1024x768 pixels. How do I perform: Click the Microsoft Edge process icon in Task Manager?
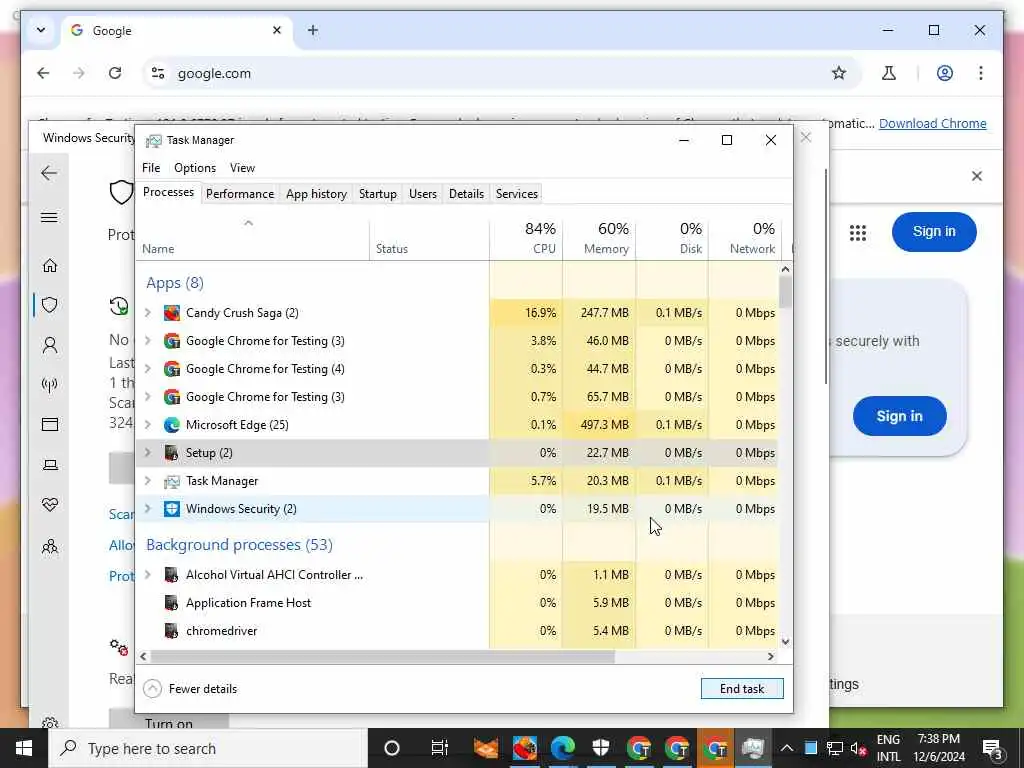(172, 424)
